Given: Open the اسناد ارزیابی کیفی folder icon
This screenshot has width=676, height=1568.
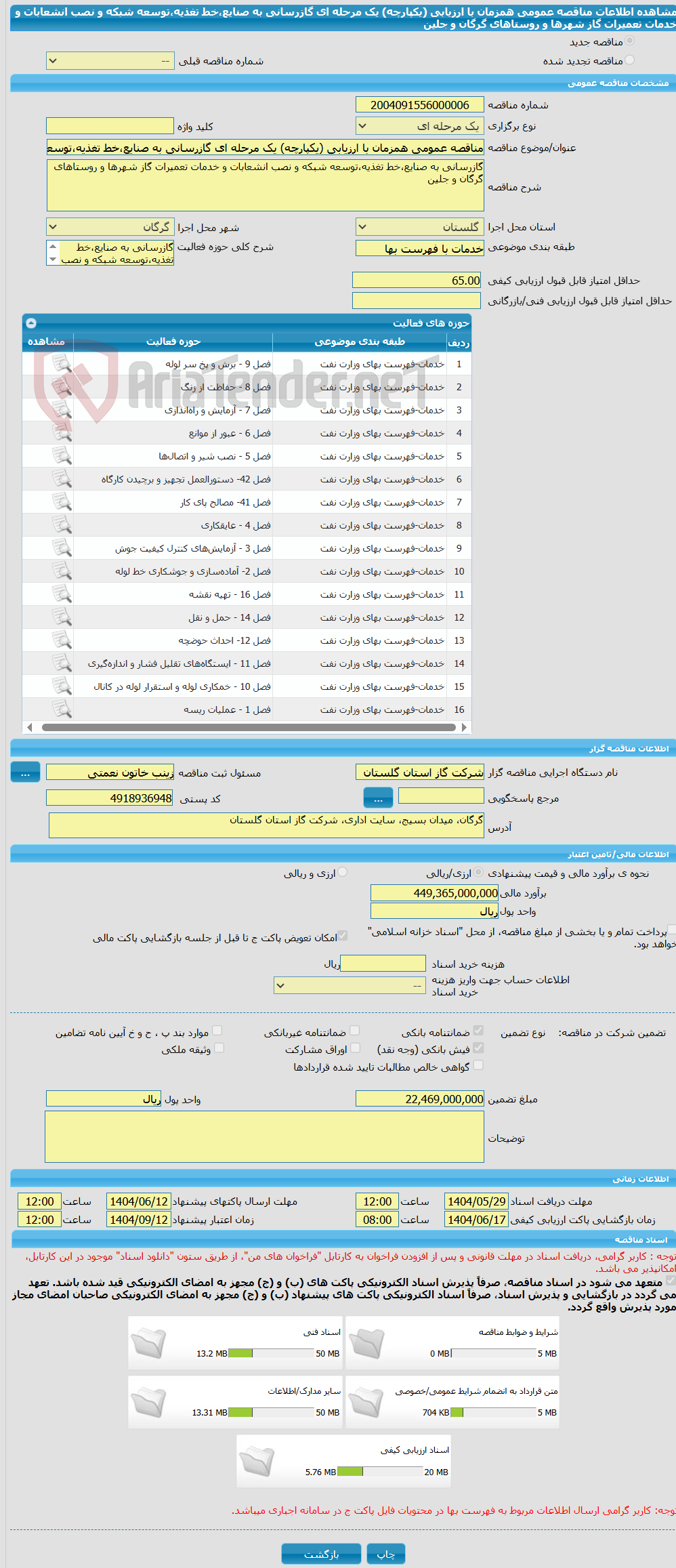Looking at the screenshot, I should click(x=257, y=1460).
